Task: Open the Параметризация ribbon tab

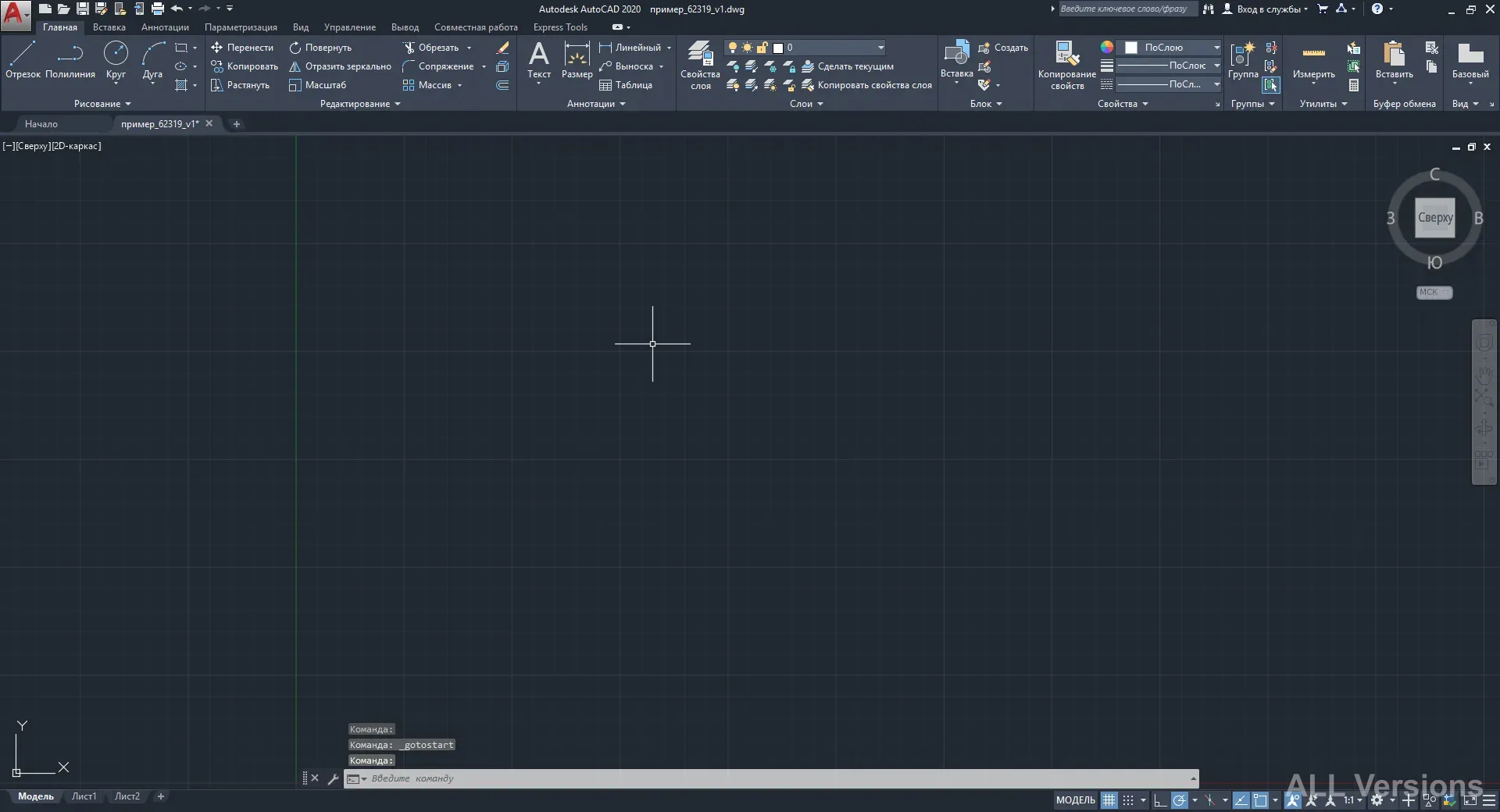Action: tap(241, 27)
